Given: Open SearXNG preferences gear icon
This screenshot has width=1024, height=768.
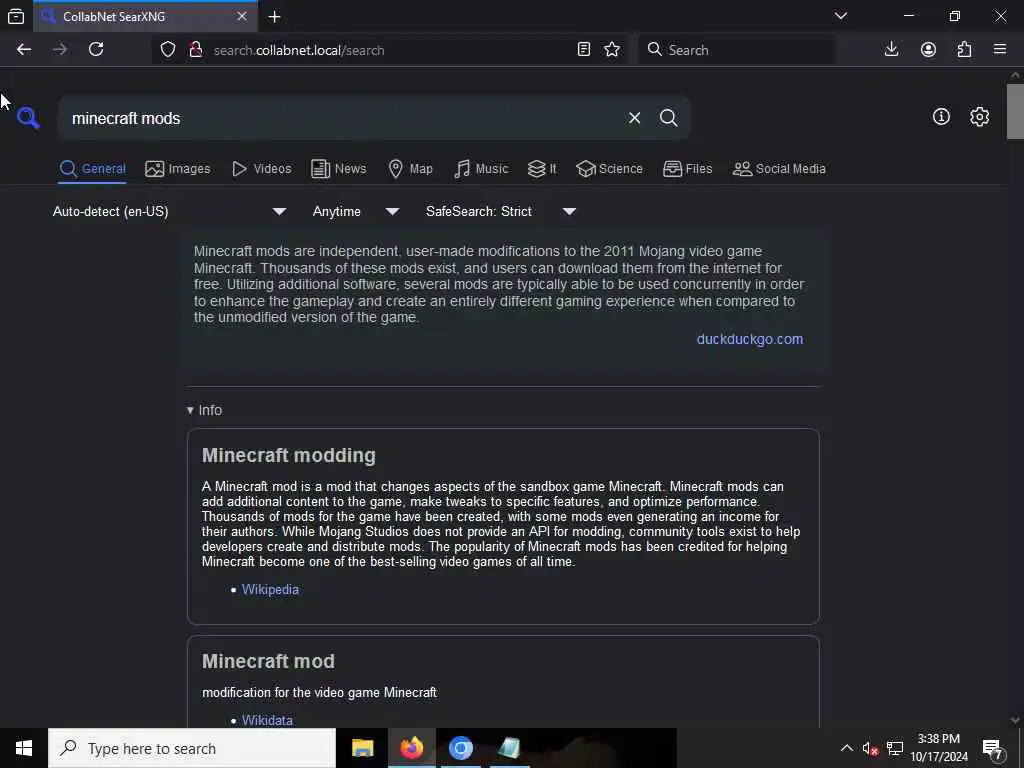Looking at the screenshot, I should pyautogui.click(x=979, y=117).
